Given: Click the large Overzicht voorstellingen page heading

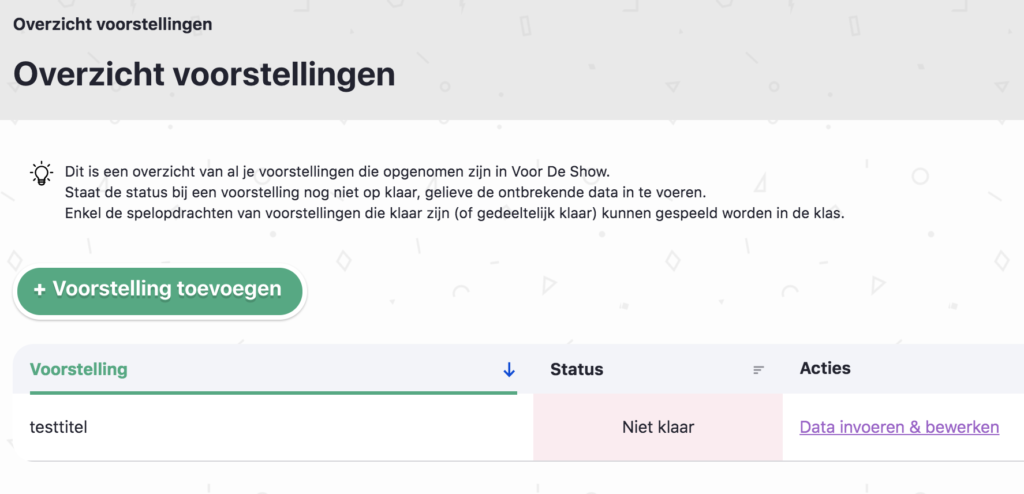Looking at the screenshot, I should point(204,74).
